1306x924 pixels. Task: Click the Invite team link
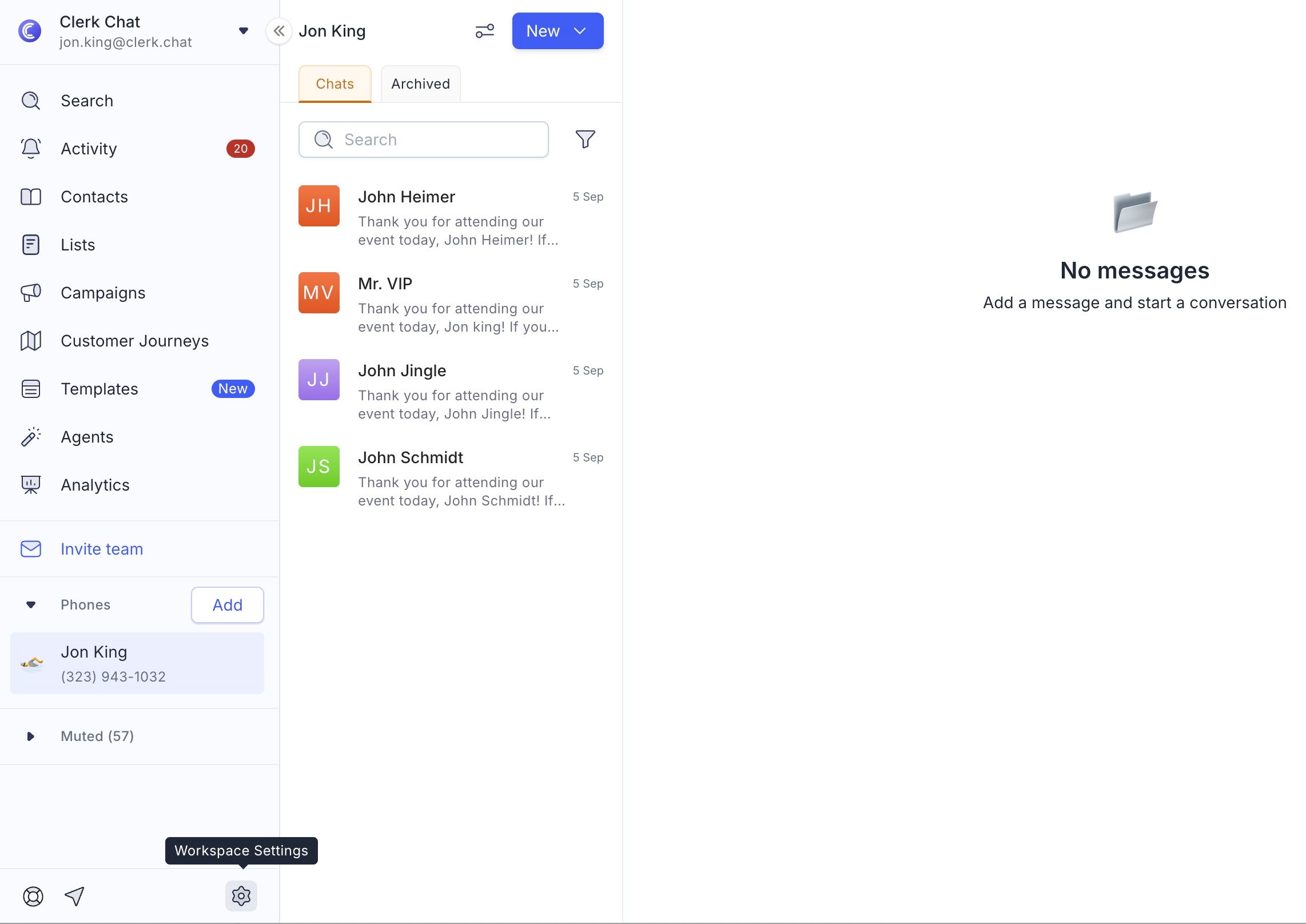[x=102, y=549]
